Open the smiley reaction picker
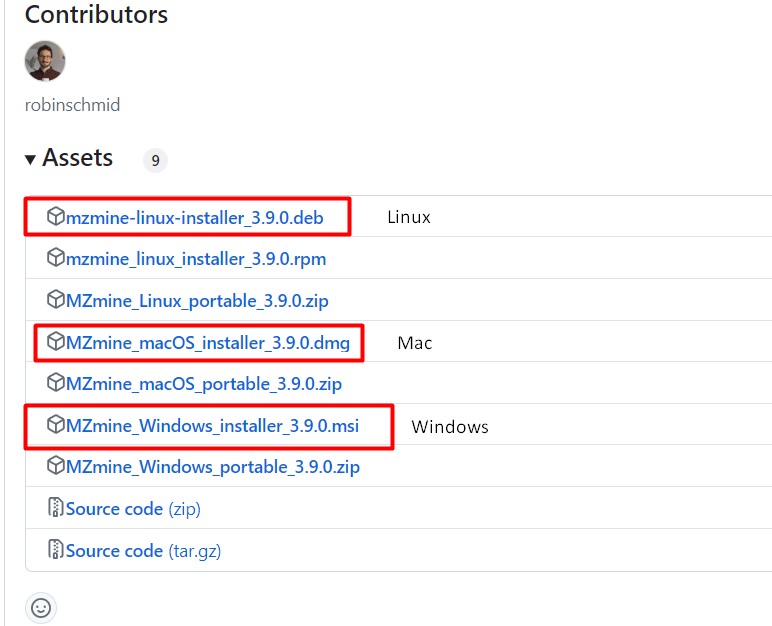 pyautogui.click(x=41, y=608)
